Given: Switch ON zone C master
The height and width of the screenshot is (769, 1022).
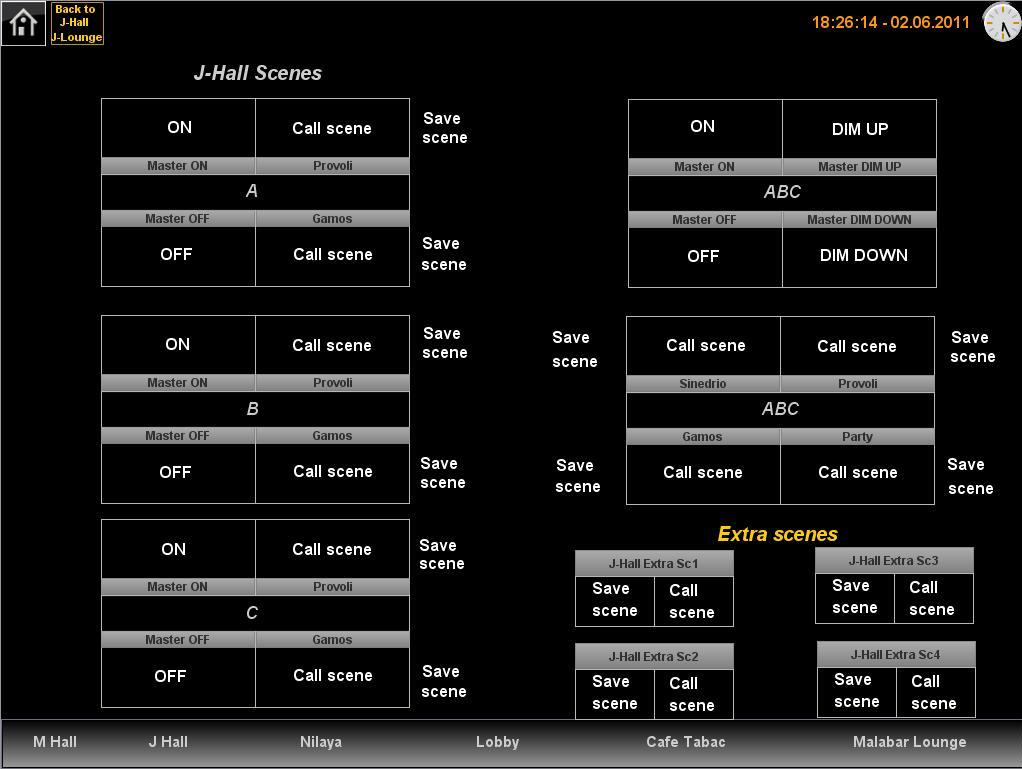Looking at the screenshot, I should pos(175,549).
